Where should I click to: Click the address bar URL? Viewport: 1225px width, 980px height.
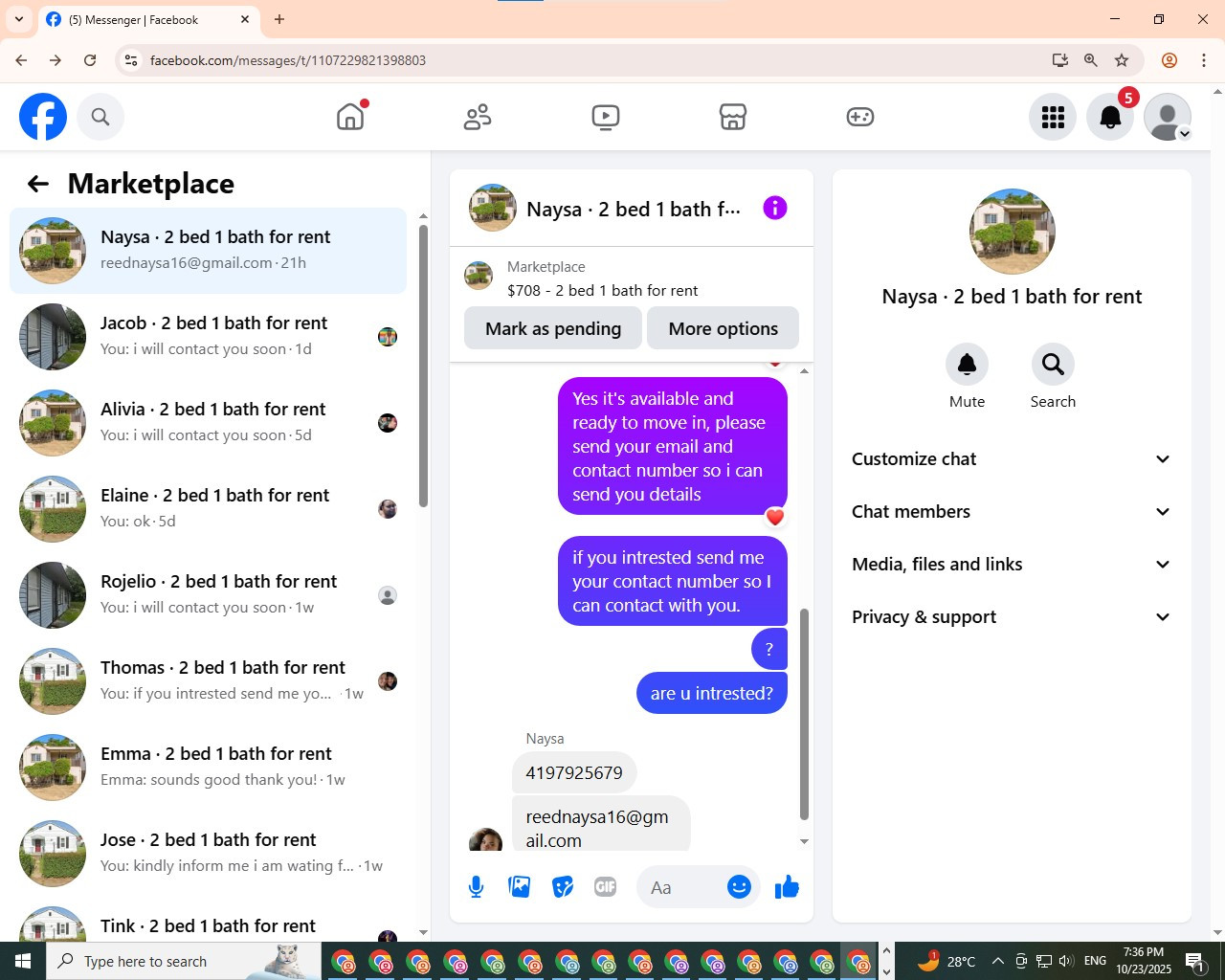tap(287, 60)
